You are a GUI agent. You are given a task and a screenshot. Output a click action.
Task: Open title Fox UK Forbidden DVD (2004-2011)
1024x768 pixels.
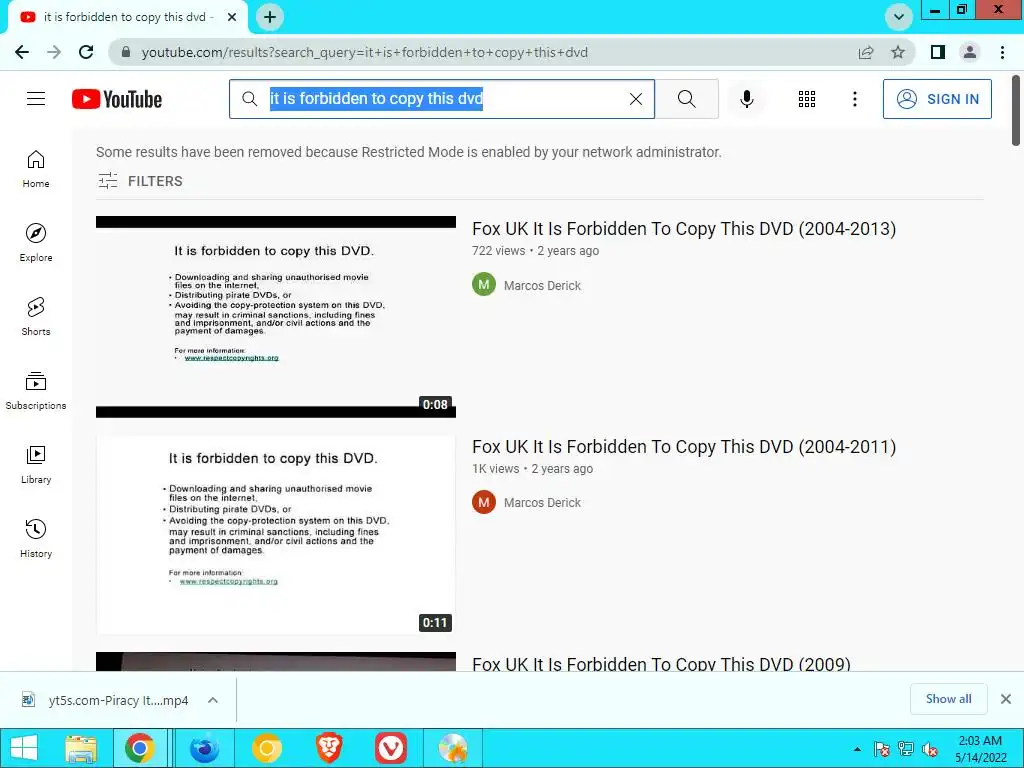684,447
